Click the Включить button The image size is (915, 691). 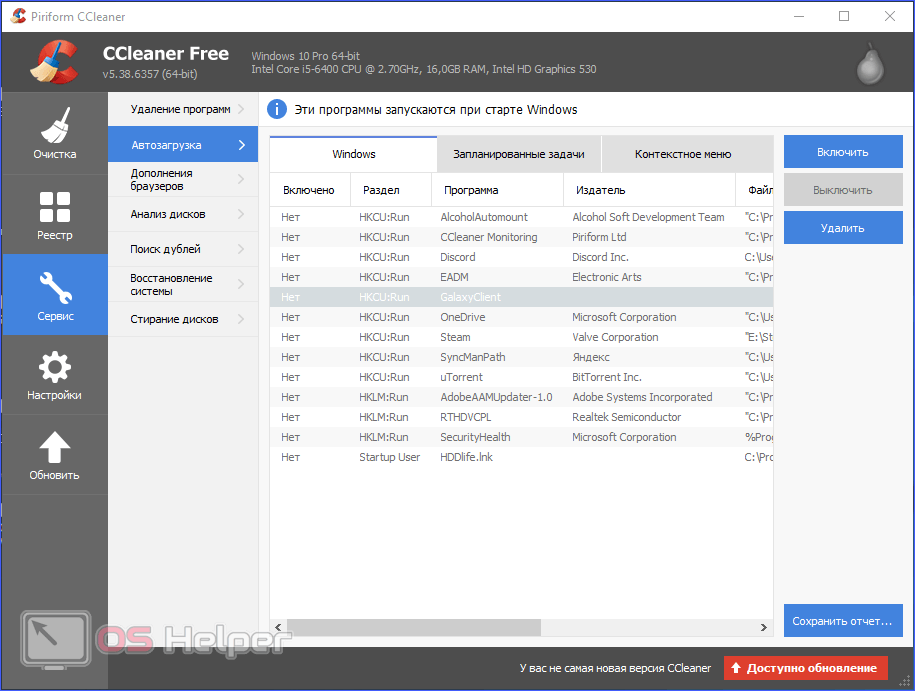click(x=843, y=152)
